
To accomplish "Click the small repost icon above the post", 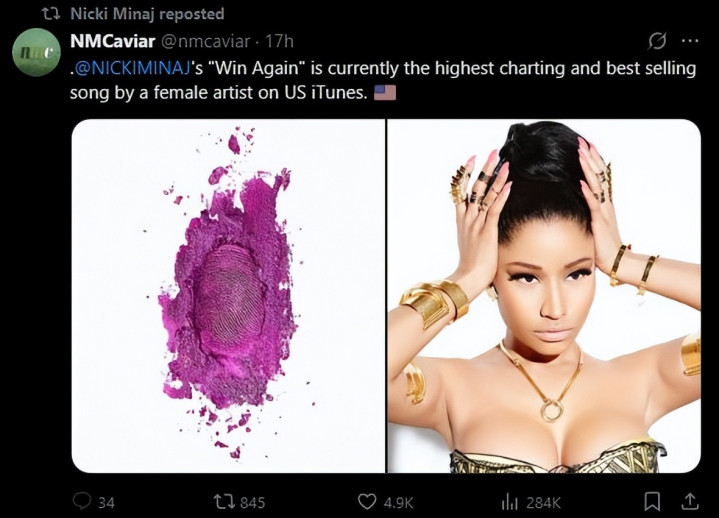I will [52, 14].
